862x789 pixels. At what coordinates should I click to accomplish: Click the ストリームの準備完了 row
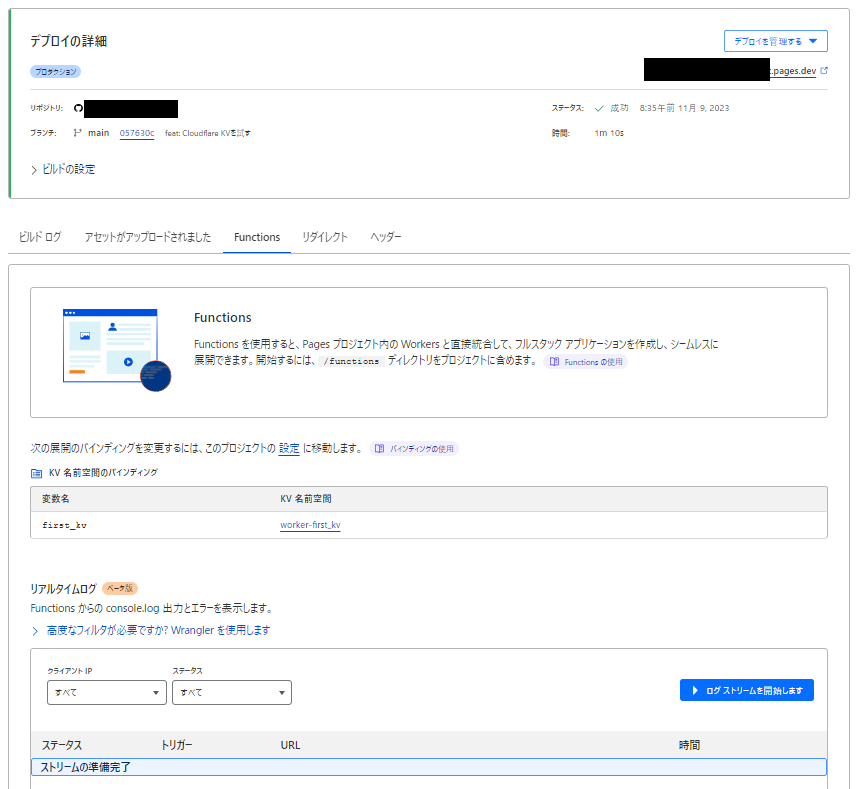(429, 767)
